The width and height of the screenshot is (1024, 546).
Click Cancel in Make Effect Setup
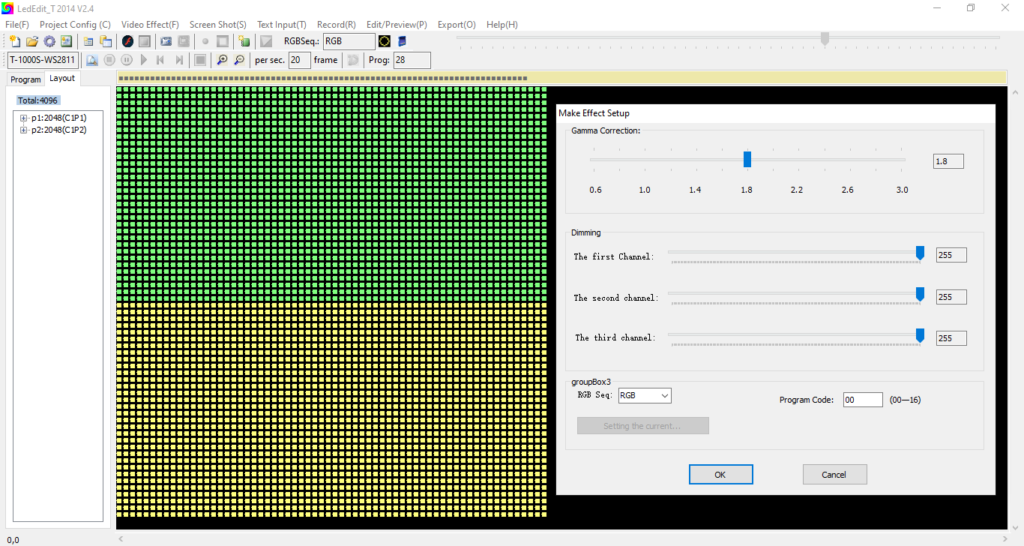point(835,474)
